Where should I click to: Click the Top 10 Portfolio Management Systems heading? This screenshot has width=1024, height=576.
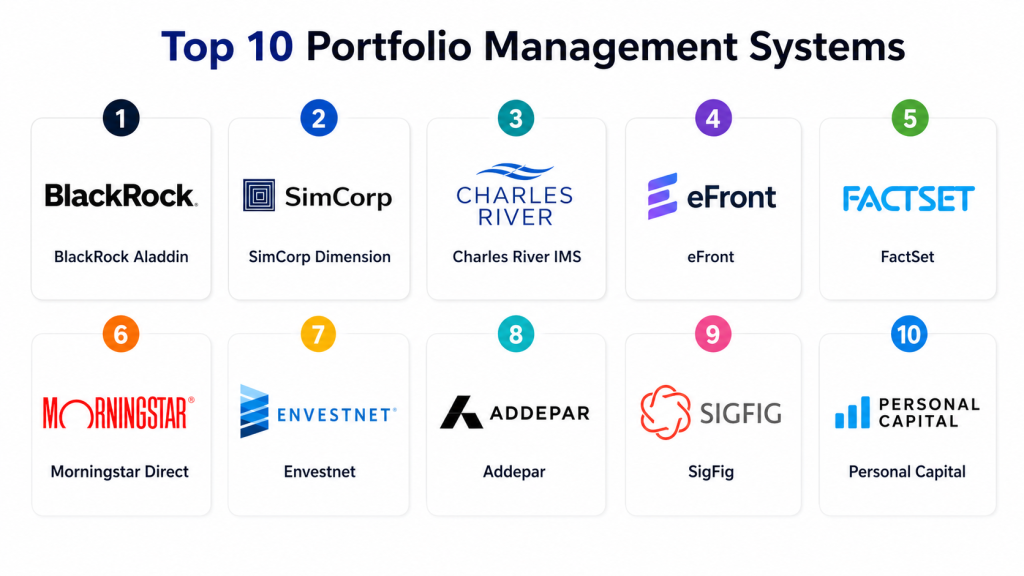point(533,47)
